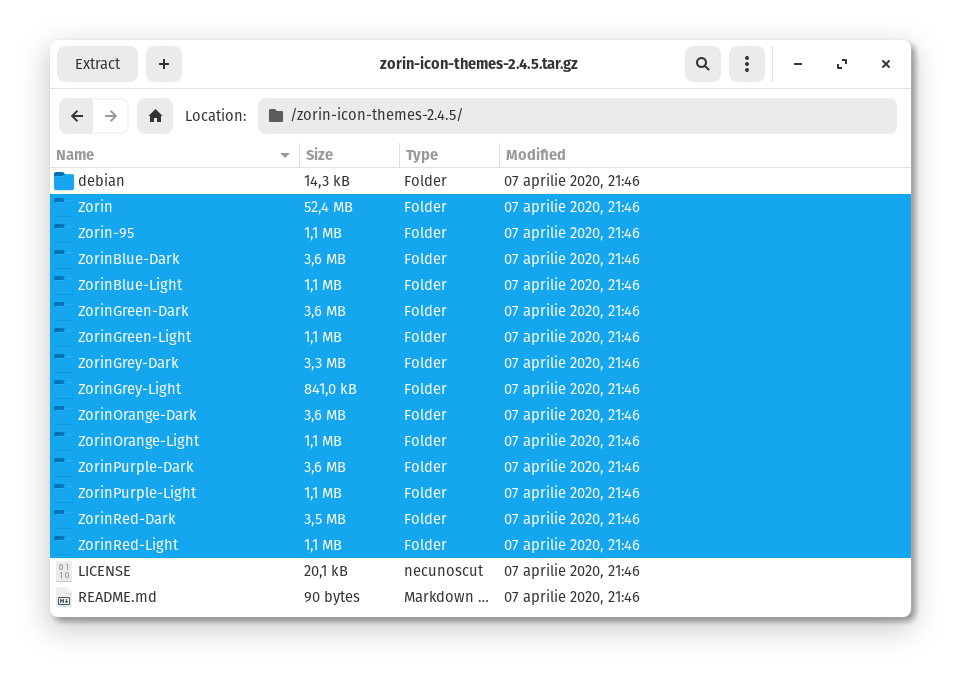
Task: Click the Name column sort arrow
Action: [284, 155]
